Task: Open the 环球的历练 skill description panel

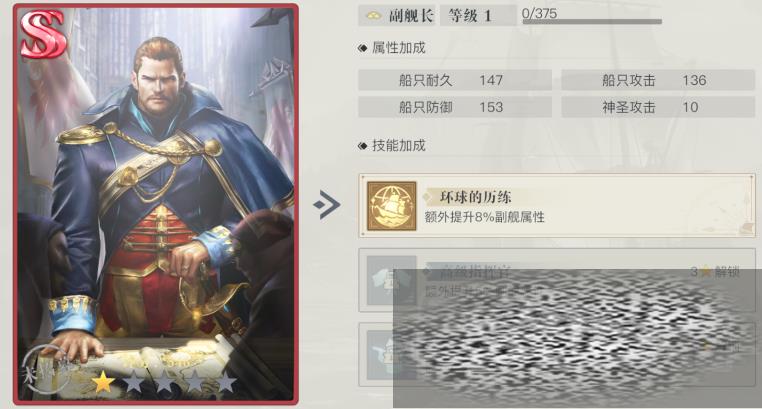Action: pos(557,206)
